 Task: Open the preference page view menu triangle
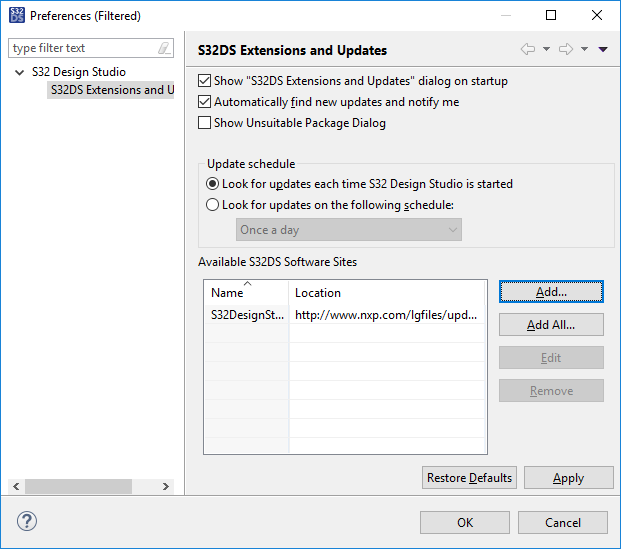point(603,49)
